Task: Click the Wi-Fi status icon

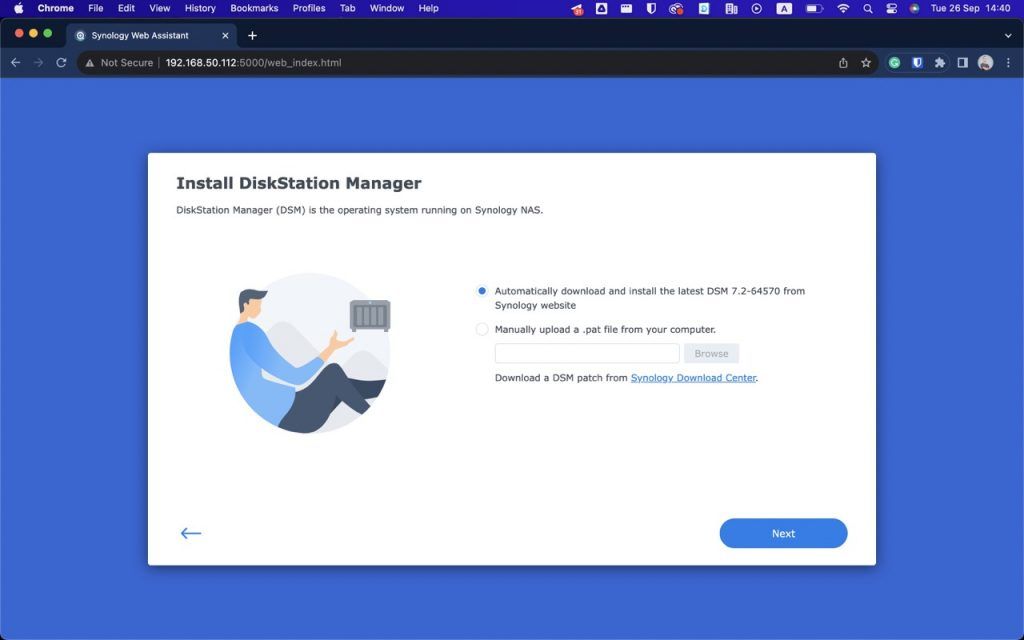Action: click(843, 8)
